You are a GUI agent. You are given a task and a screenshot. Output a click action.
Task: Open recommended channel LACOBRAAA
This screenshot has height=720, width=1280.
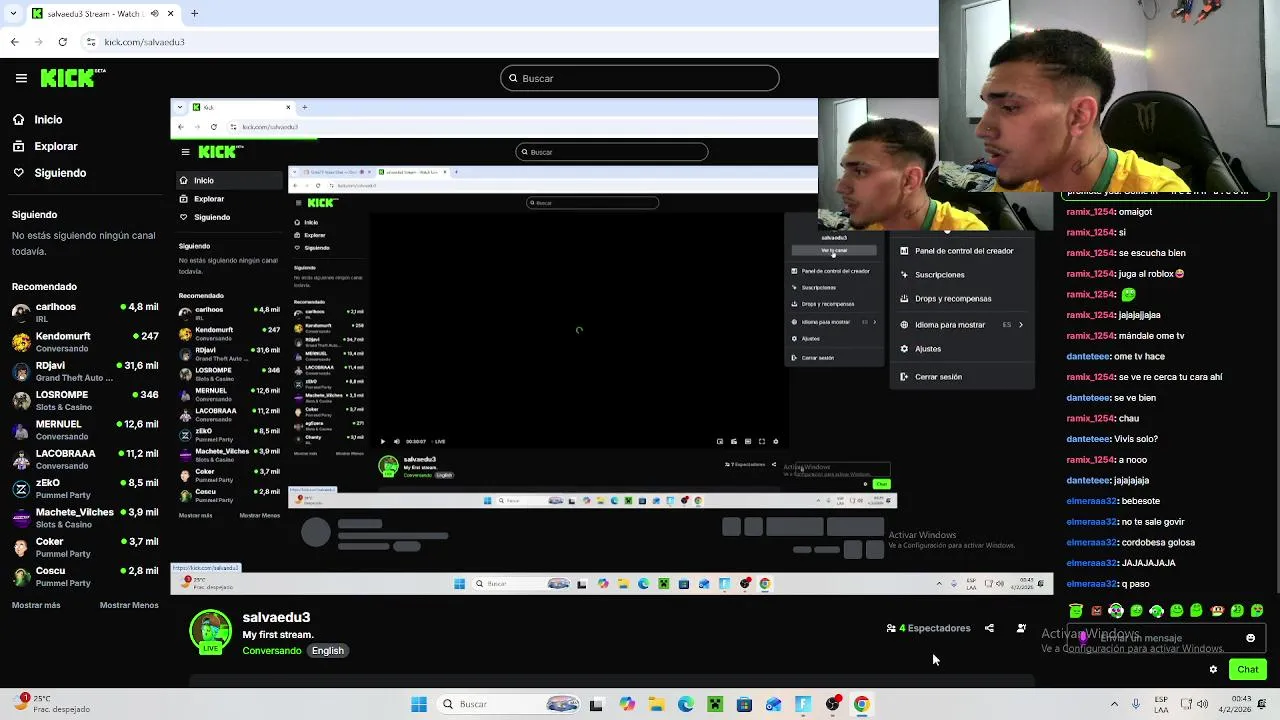(84, 459)
